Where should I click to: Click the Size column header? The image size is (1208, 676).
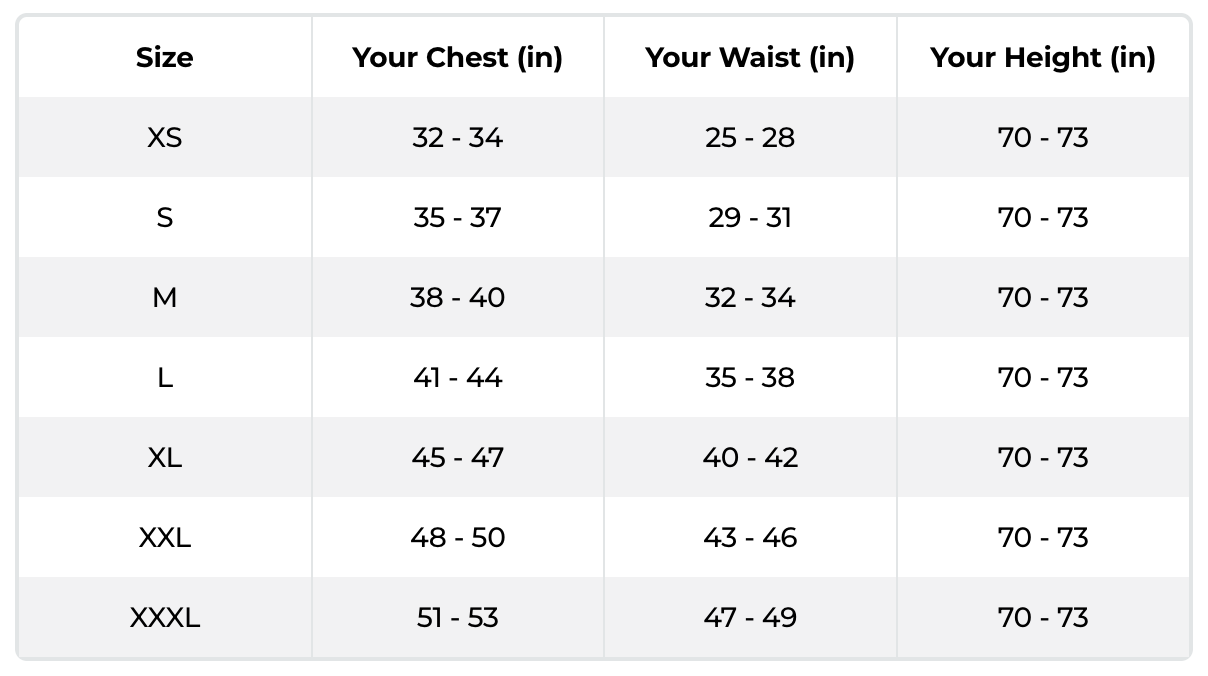click(164, 58)
